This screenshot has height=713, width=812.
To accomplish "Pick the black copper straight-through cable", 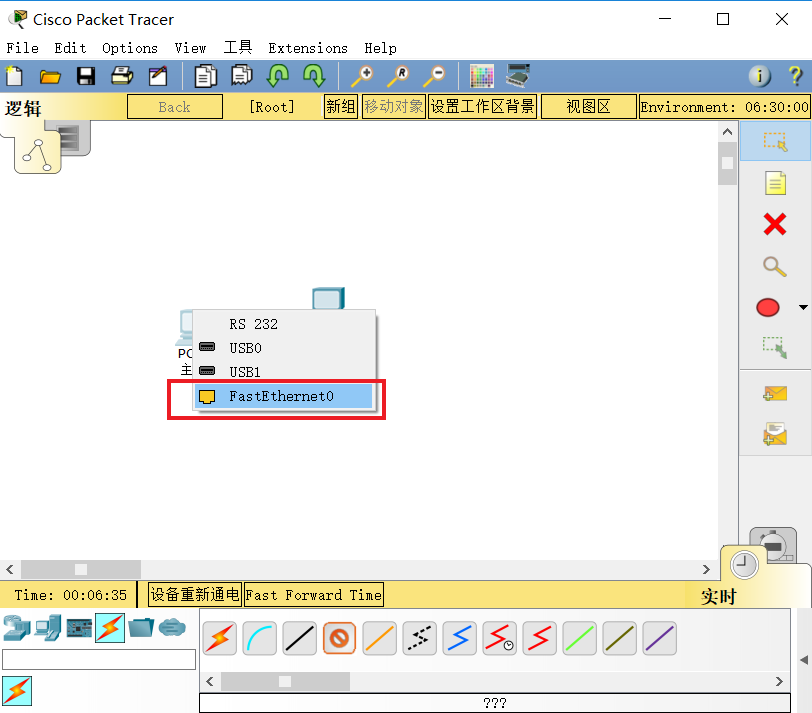I will [299, 638].
